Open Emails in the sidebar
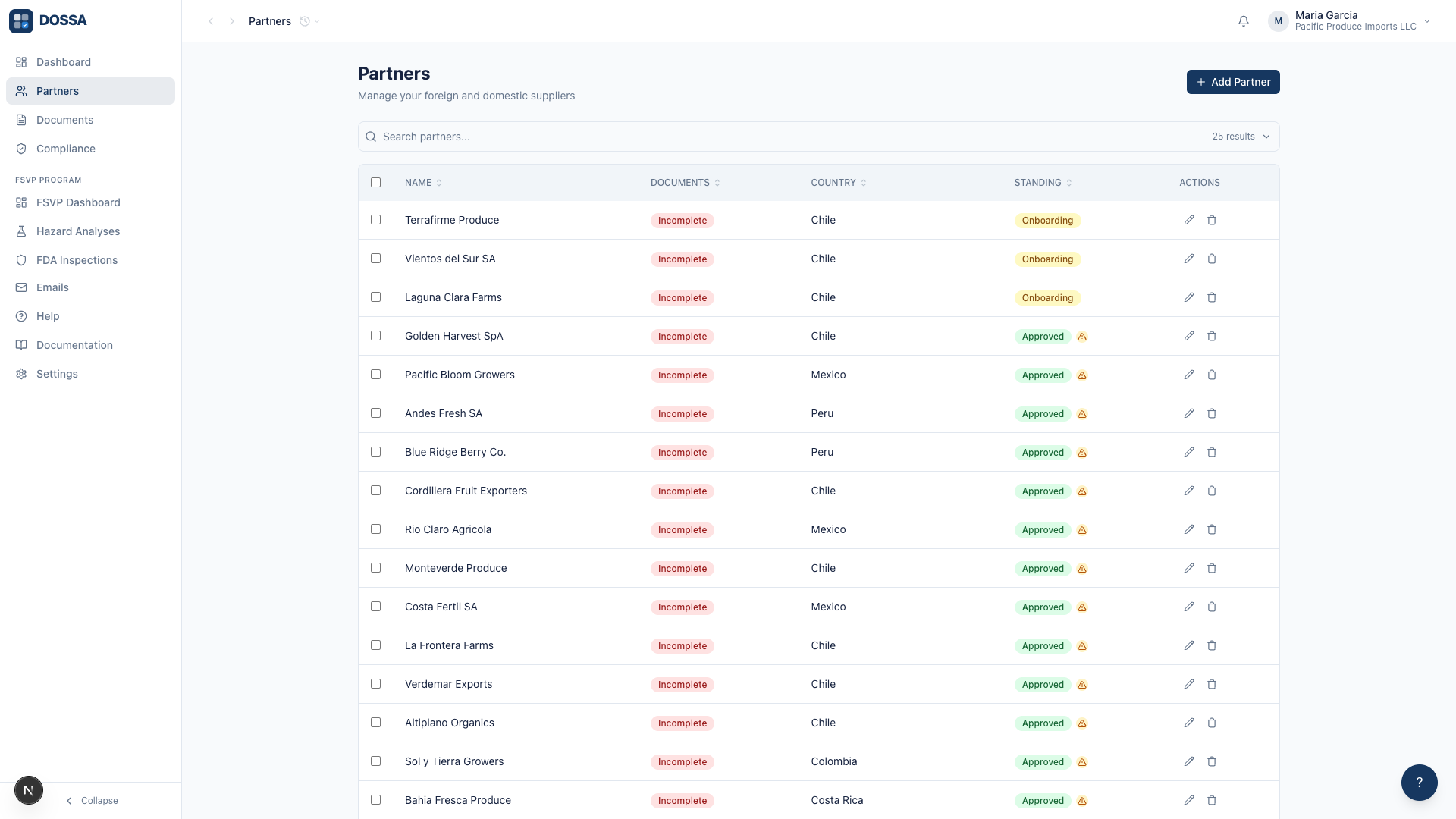The height and width of the screenshot is (819, 1456). click(x=90, y=287)
